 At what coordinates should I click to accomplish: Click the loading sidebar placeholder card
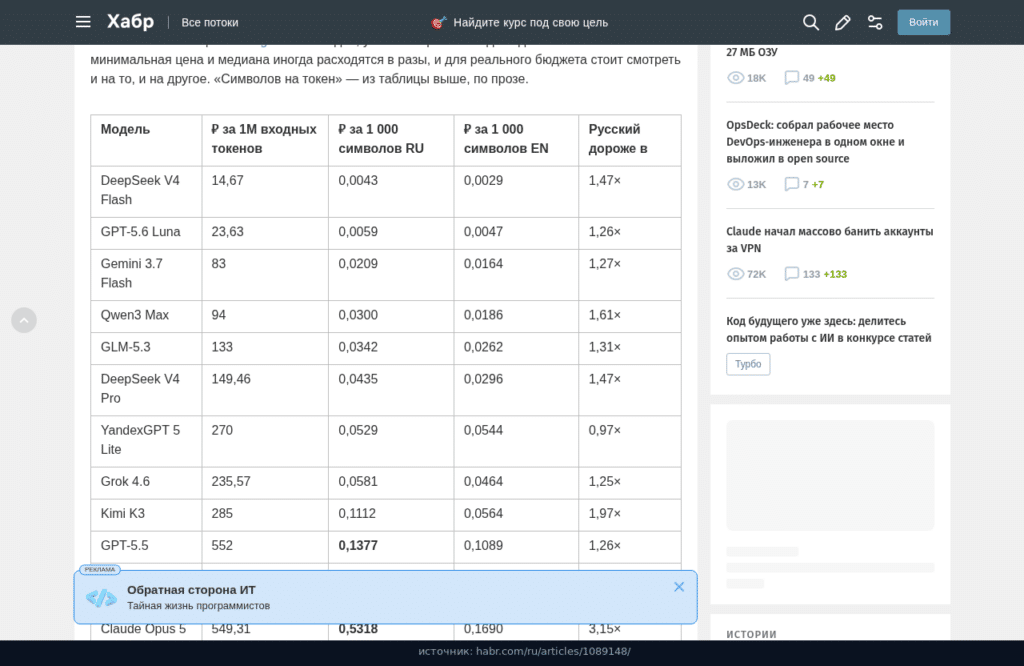(830, 475)
